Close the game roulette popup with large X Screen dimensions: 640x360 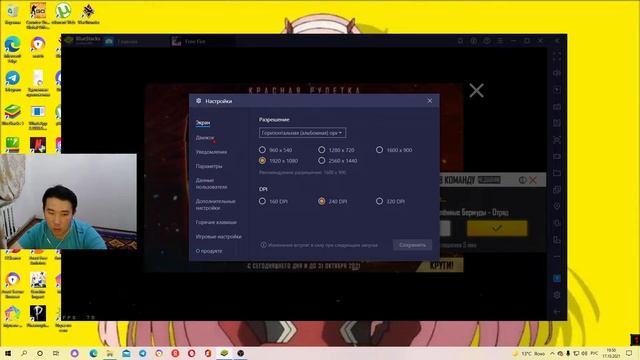476,90
